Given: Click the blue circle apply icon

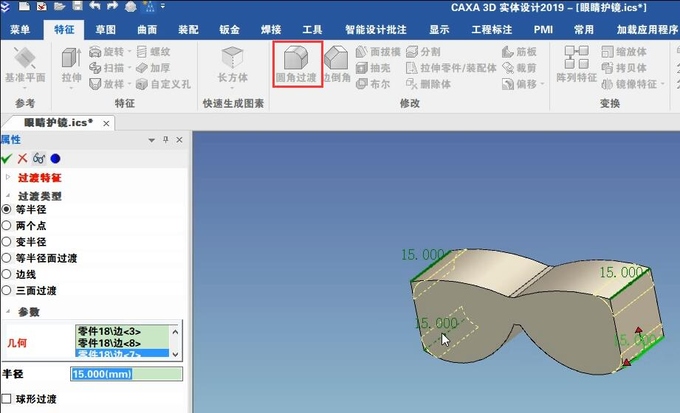Looking at the screenshot, I should click(x=55, y=159).
